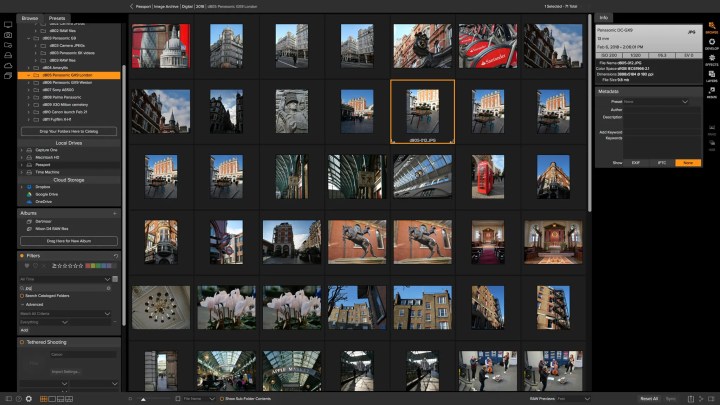Viewport: 720px width, 405px height.
Task: Open the File Name sort dropdown
Action: pyautogui.click(x=199, y=399)
